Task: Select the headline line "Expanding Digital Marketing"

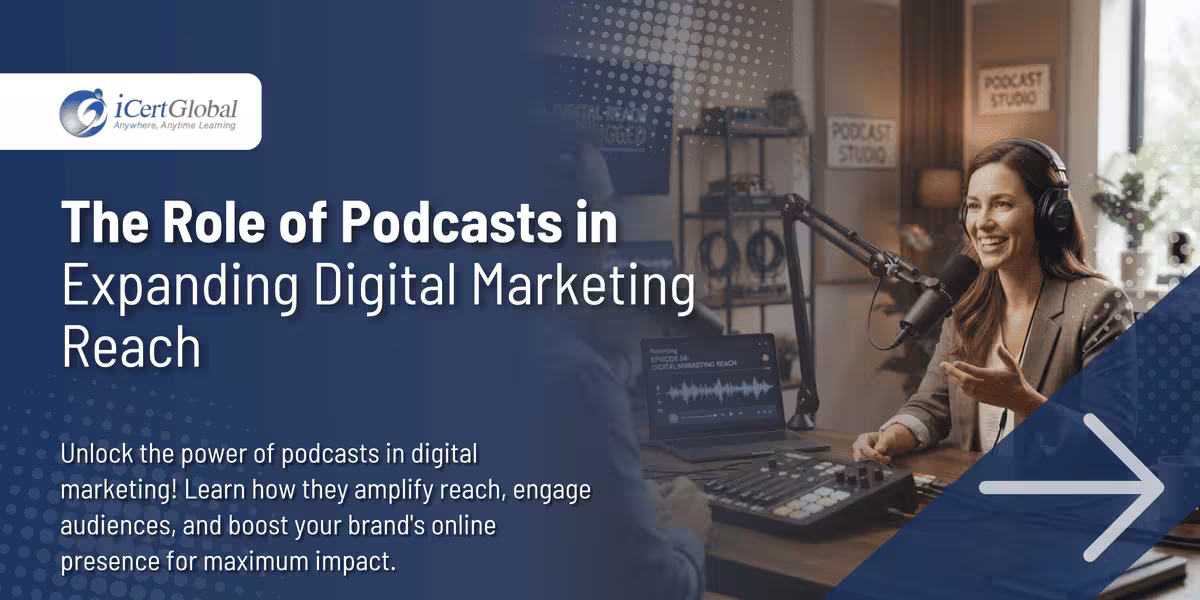Action: [x=378, y=285]
